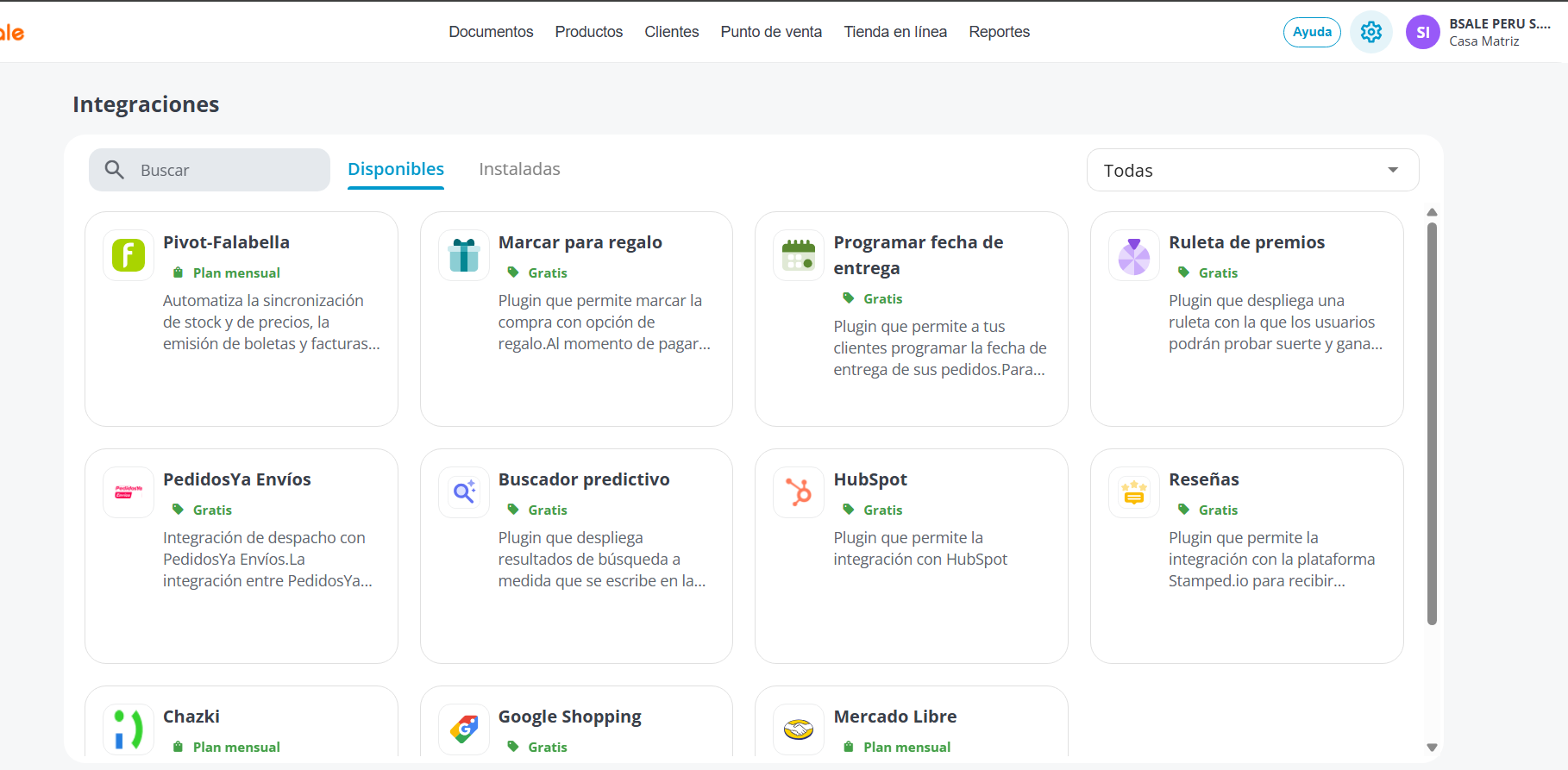Click the scrollbar up arrow

tap(1432, 212)
